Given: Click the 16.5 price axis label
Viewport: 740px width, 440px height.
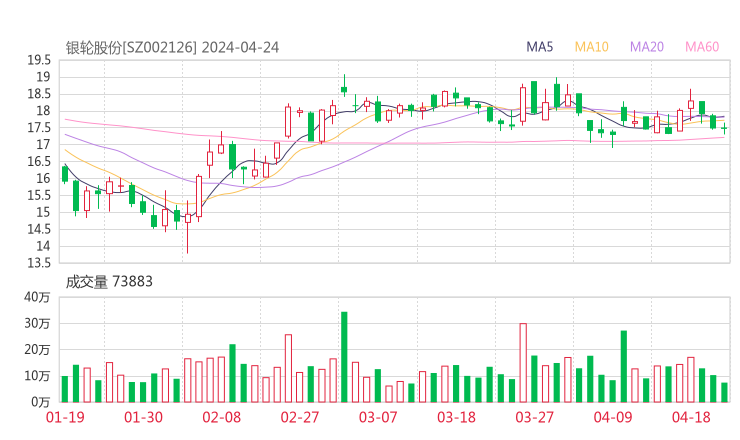Looking at the screenshot, I should tap(39, 161).
